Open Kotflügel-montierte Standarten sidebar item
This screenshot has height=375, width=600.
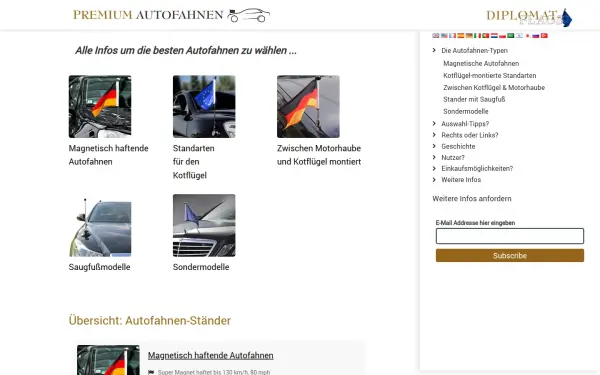point(489,75)
